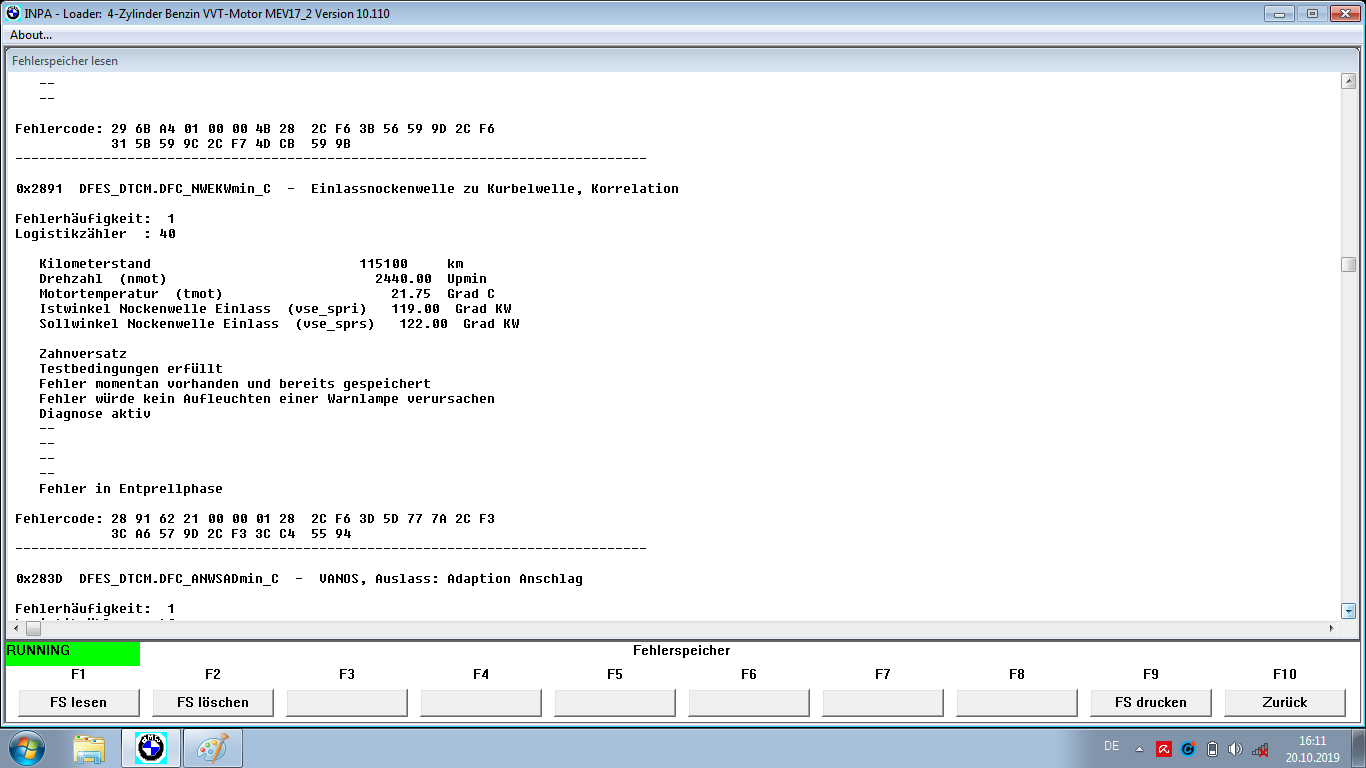The image size is (1366, 768).
Task: Go back with the Zurück button
Action: tap(1284, 702)
